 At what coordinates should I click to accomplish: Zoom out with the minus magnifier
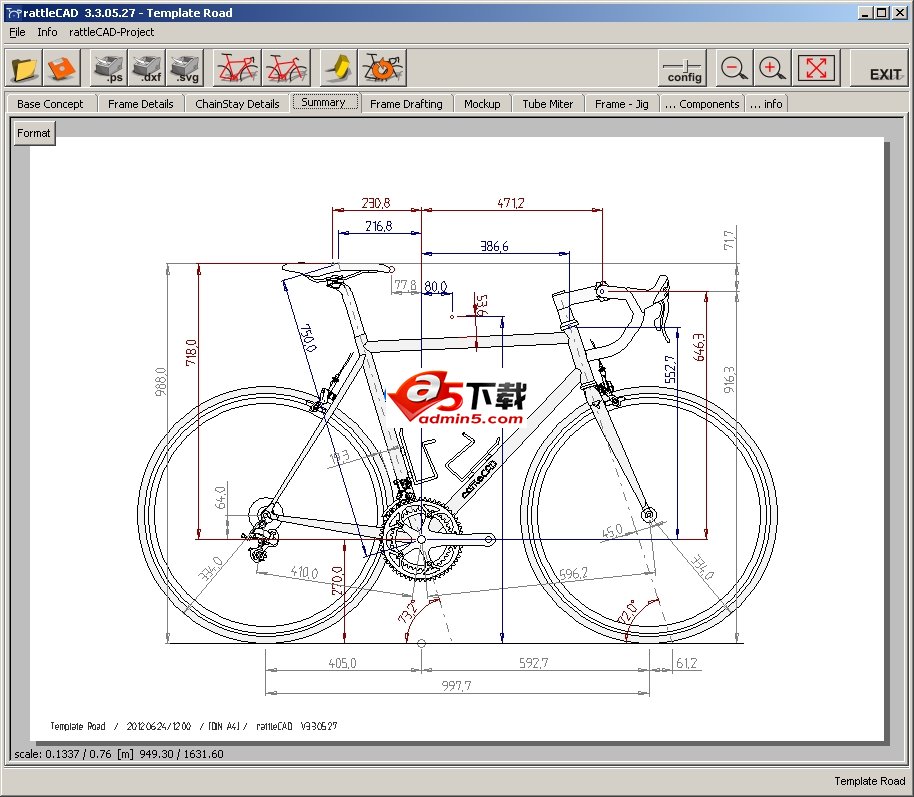click(734, 69)
